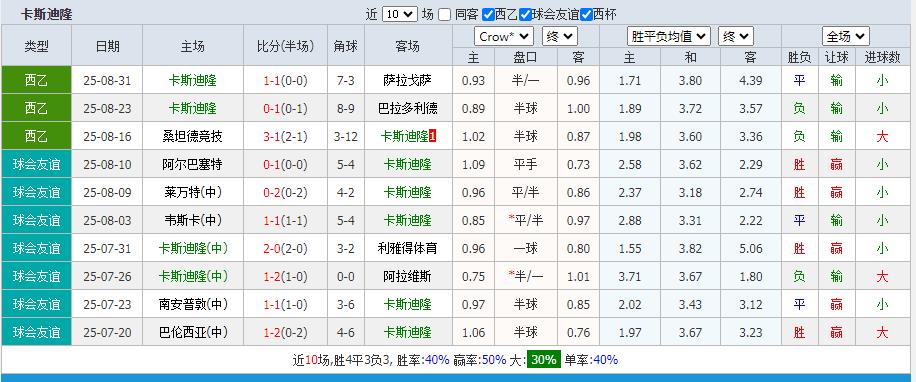Open the 巴拉多利德 team link

(408, 108)
